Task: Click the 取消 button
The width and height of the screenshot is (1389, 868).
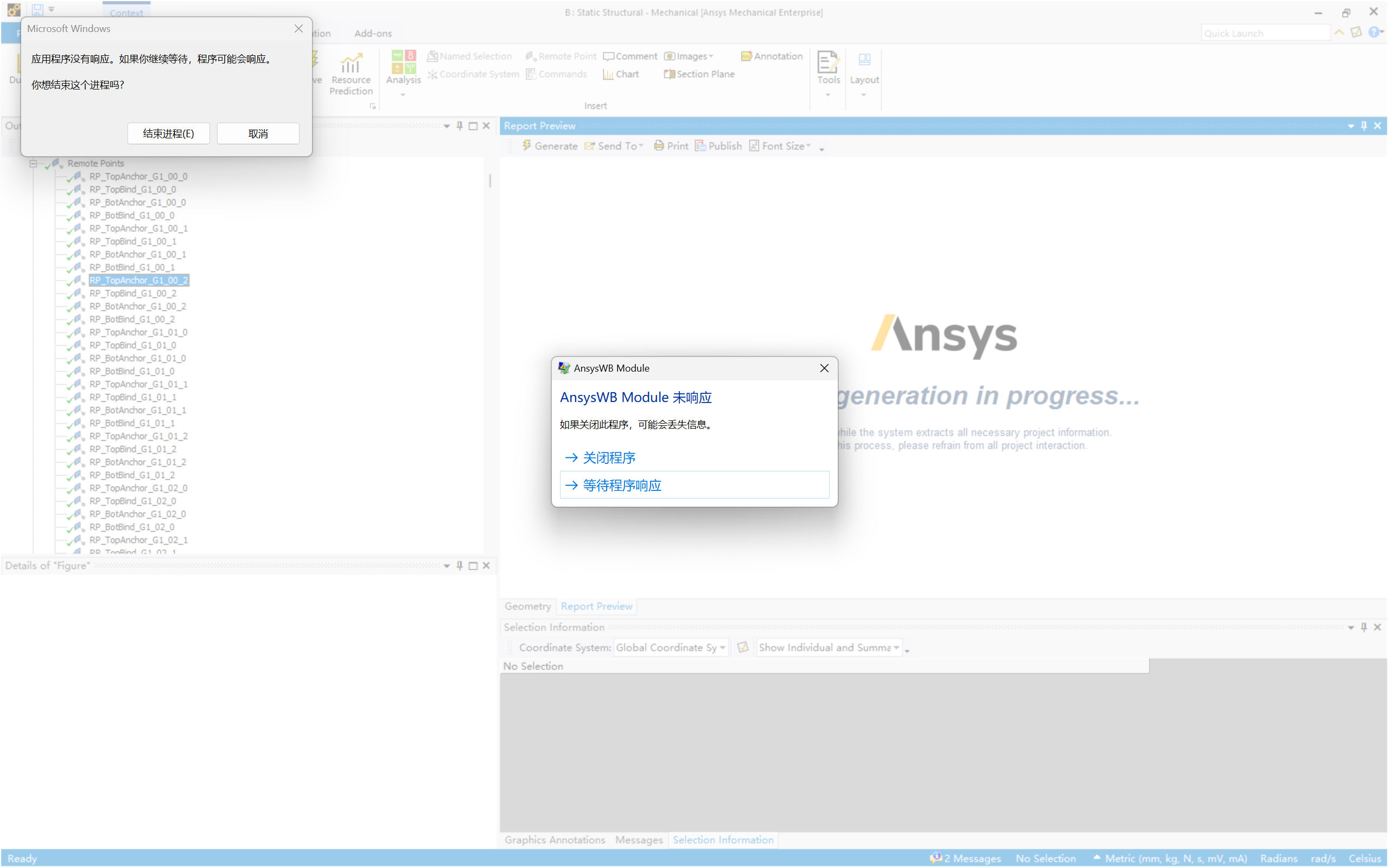Action: 258,134
